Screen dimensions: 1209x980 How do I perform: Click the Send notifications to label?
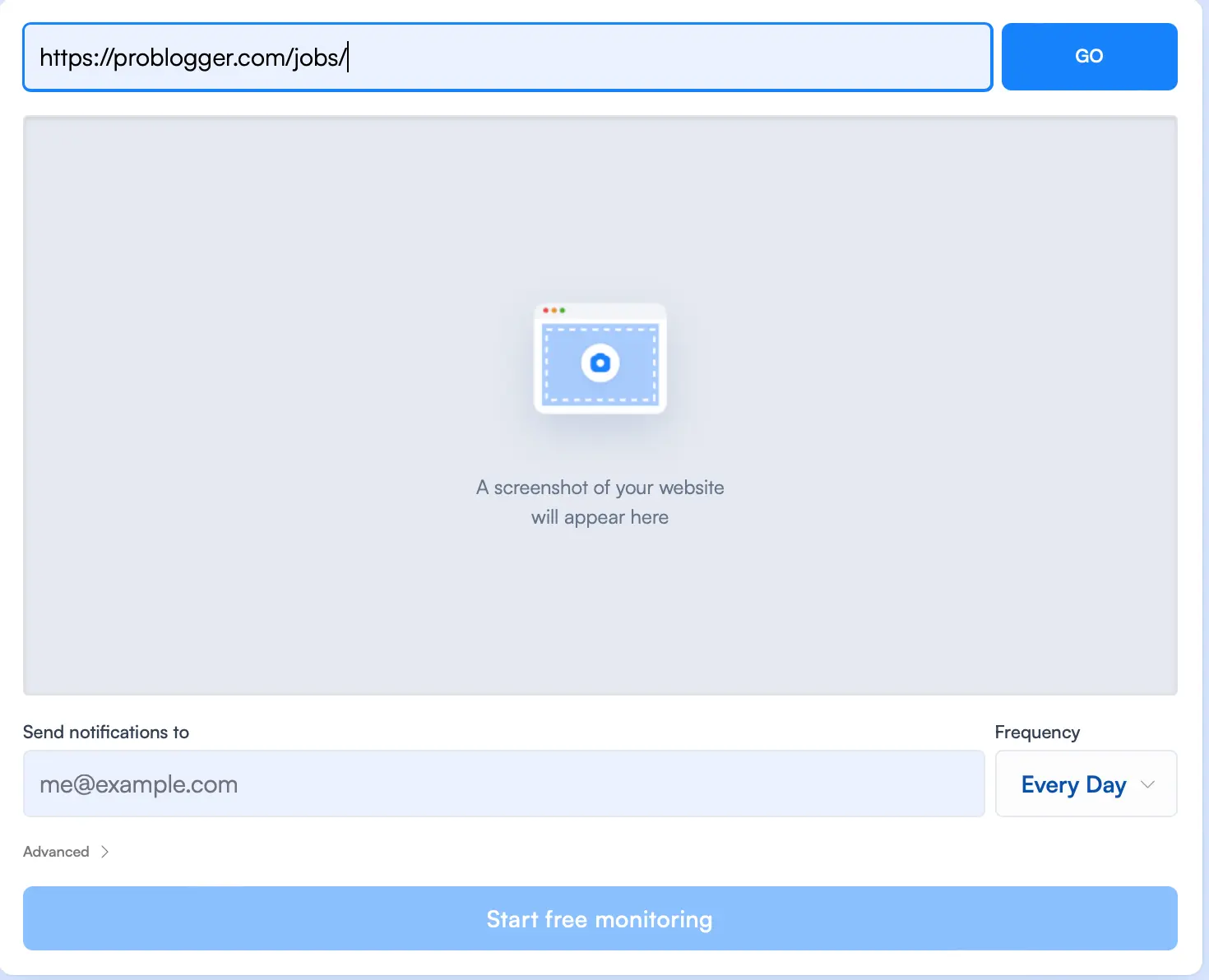click(106, 732)
